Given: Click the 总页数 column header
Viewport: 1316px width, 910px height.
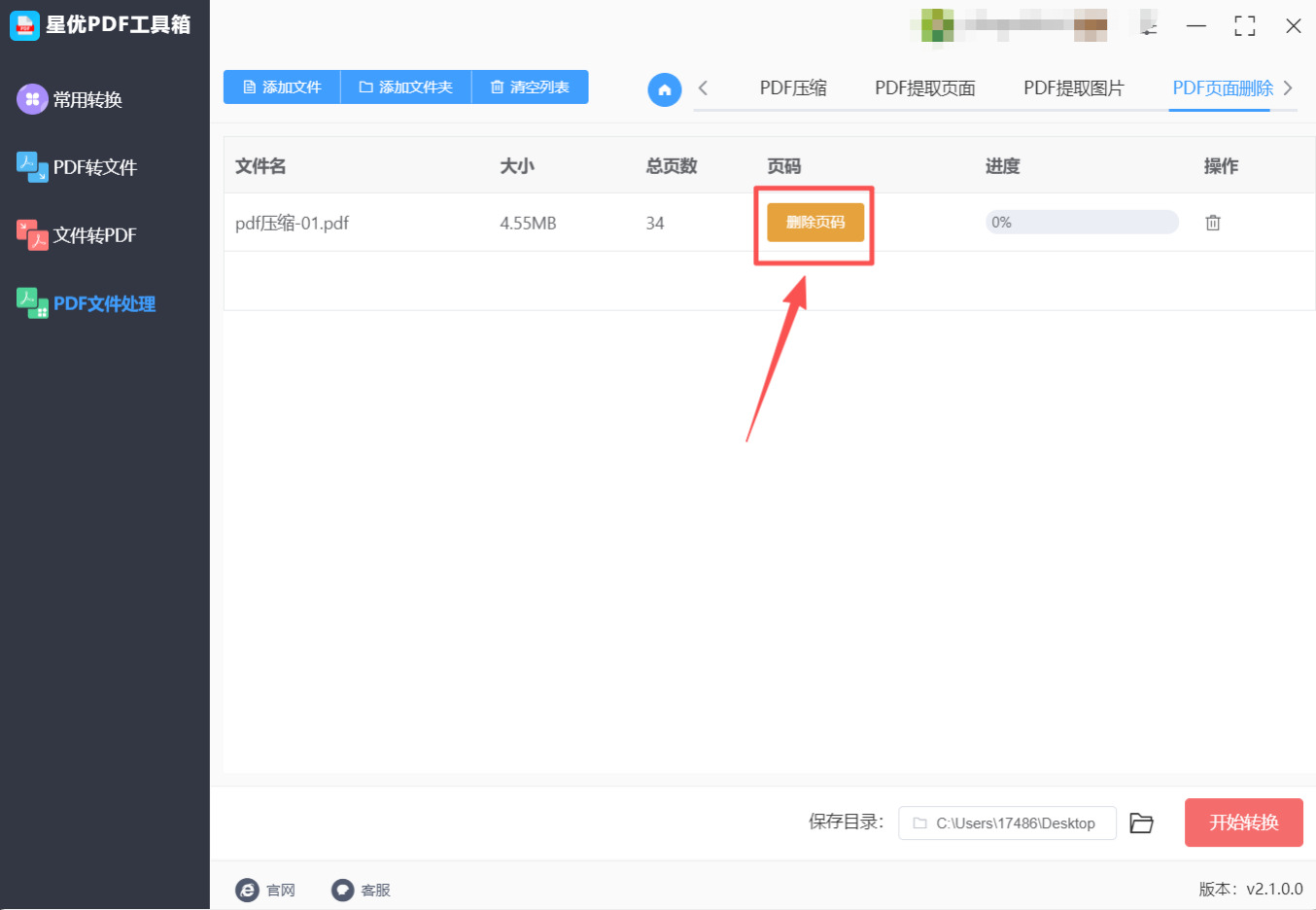Looking at the screenshot, I should pyautogui.click(x=672, y=166).
